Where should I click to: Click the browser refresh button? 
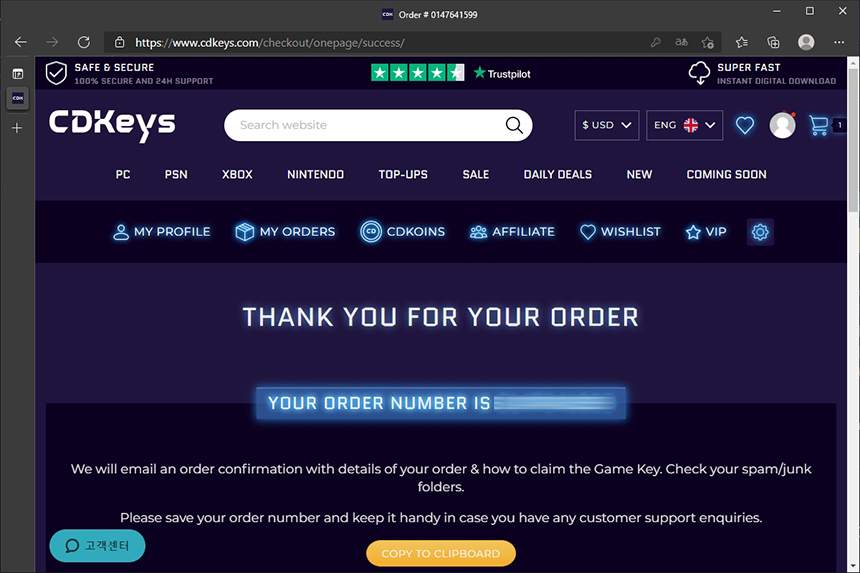pyautogui.click(x=83, y=42)
